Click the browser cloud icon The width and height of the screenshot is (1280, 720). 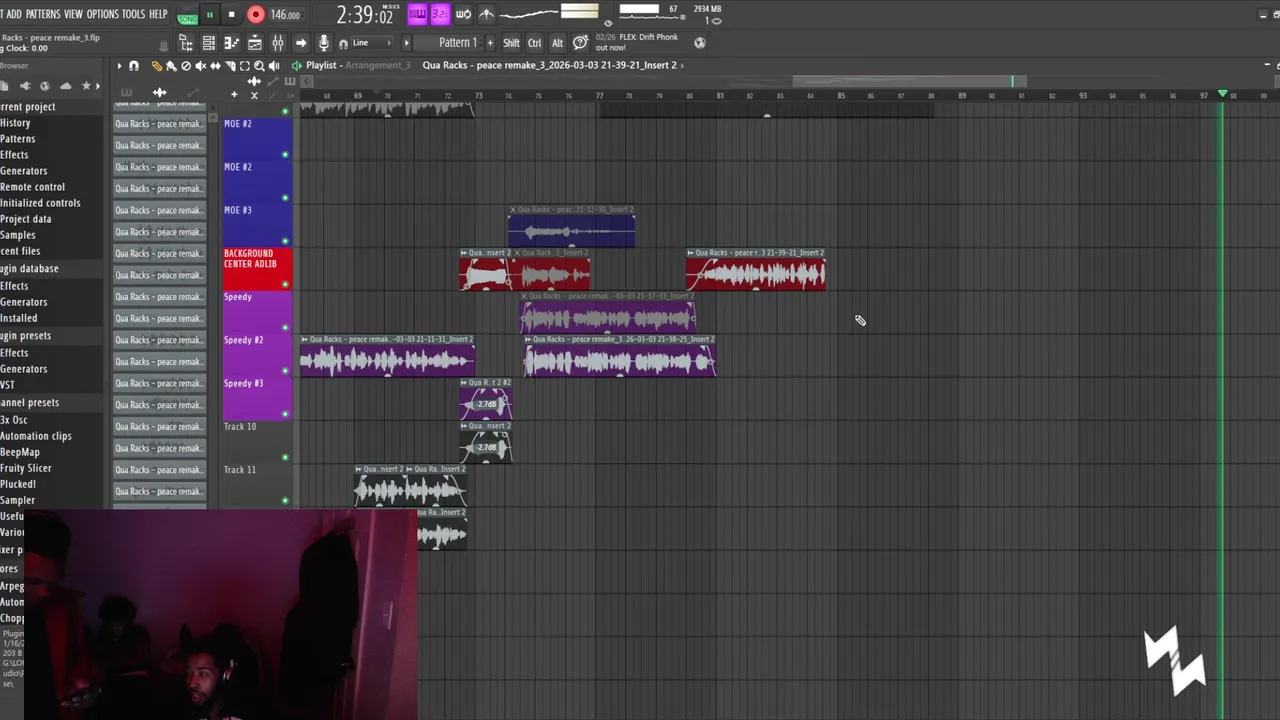pos(65,86)
